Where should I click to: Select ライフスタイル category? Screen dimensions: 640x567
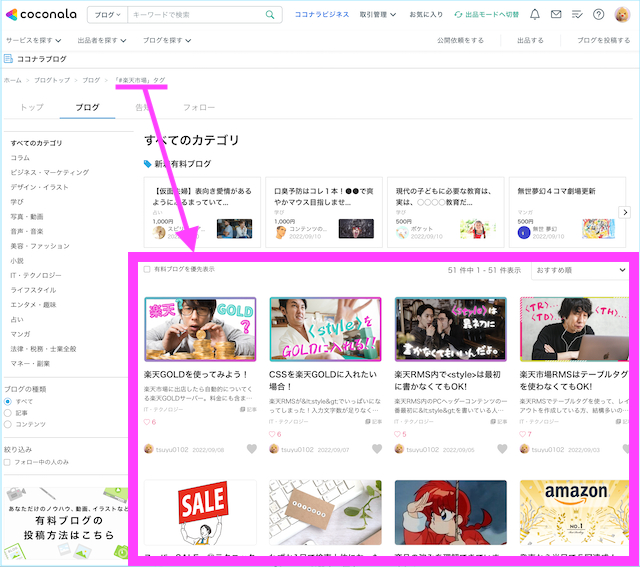pos(33,290)
